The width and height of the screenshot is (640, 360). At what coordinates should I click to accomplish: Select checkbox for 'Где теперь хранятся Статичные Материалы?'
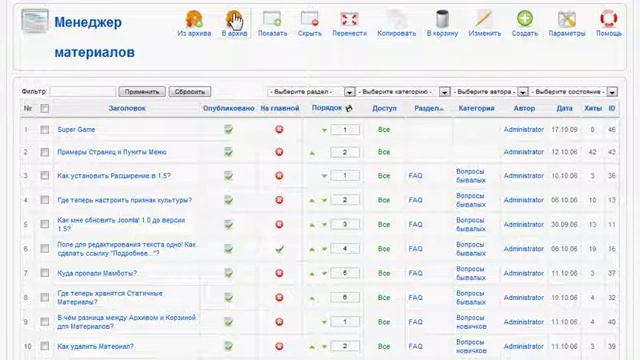(44, 298)
